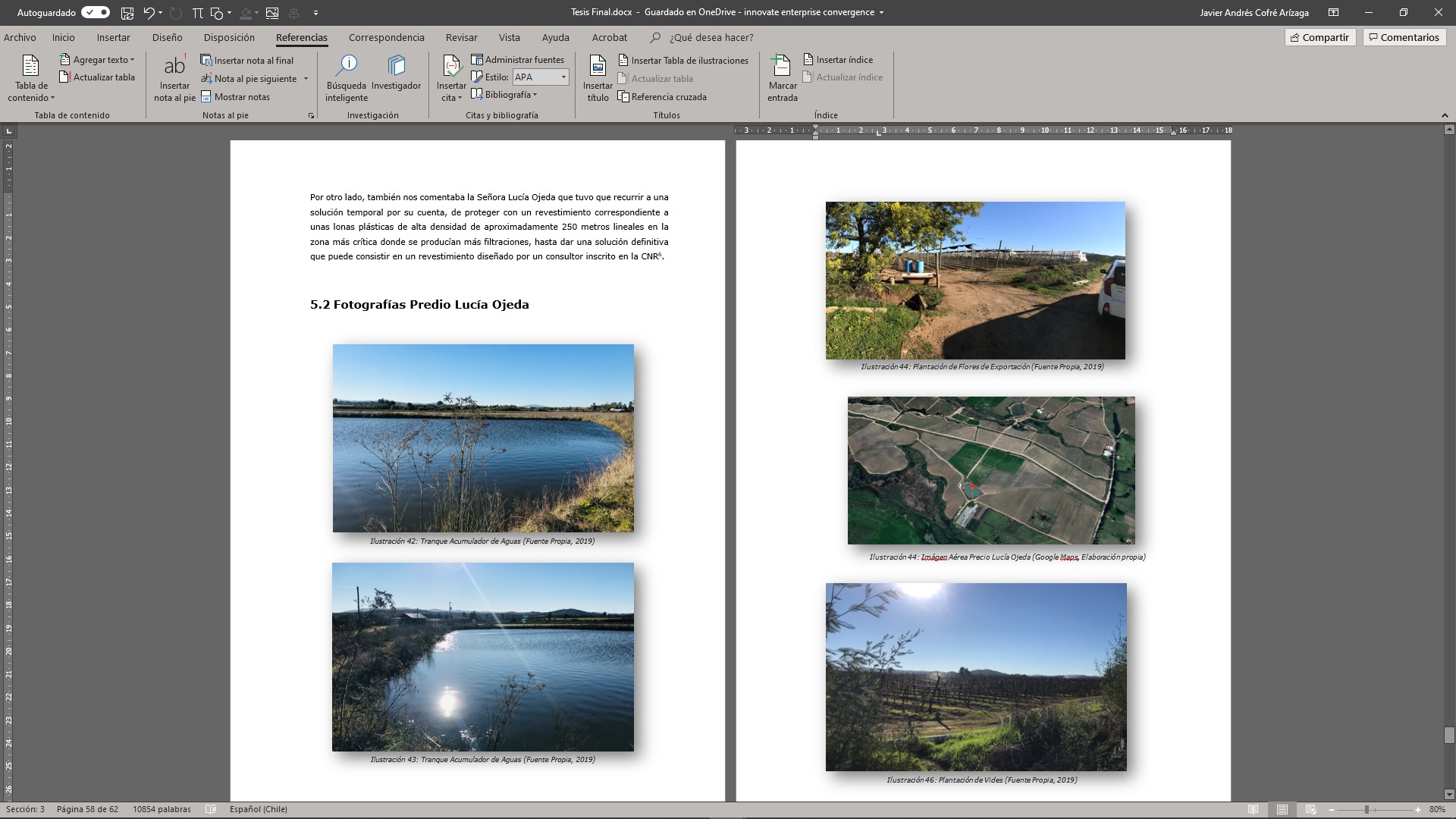1456x819 pixels.
Task: Select Web Layout view in status bar
Action: point(1310,809)
